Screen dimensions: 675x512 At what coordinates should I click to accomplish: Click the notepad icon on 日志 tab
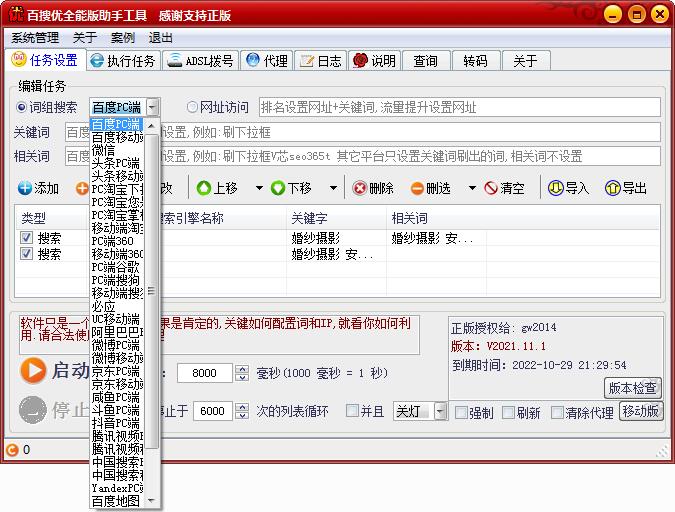[307, 61]
